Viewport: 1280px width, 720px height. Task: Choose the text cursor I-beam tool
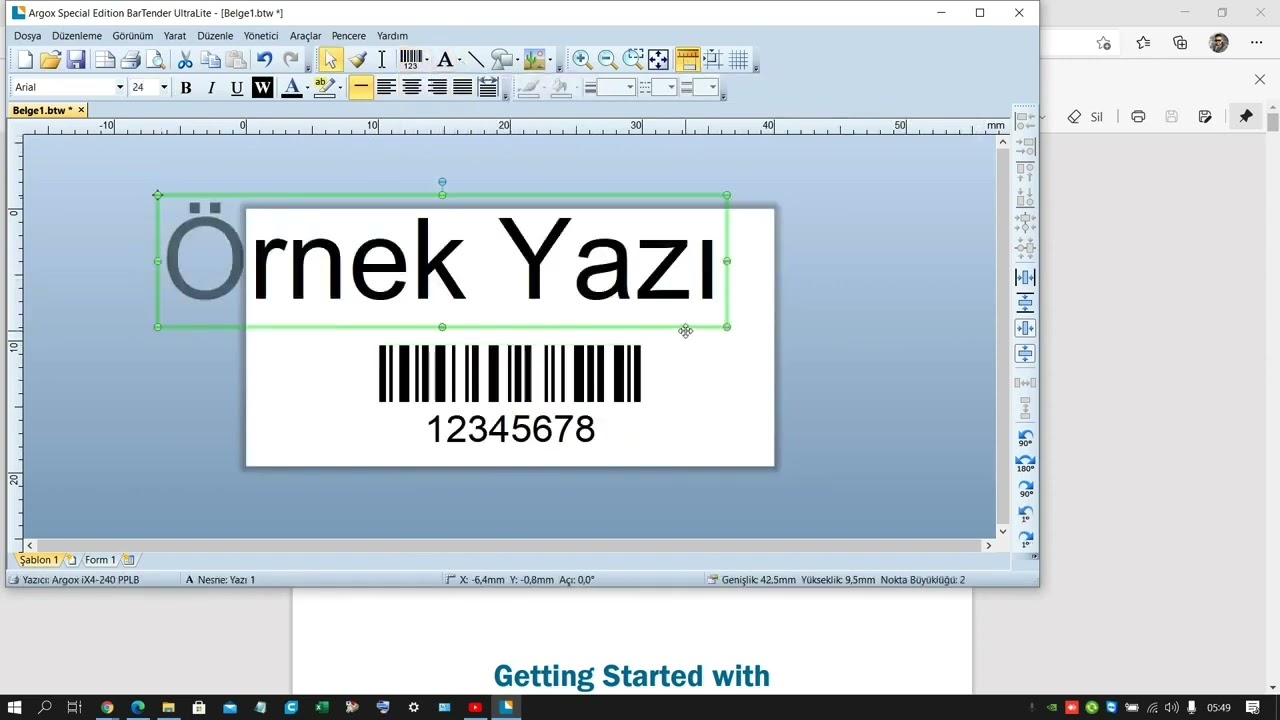(382, 60)
